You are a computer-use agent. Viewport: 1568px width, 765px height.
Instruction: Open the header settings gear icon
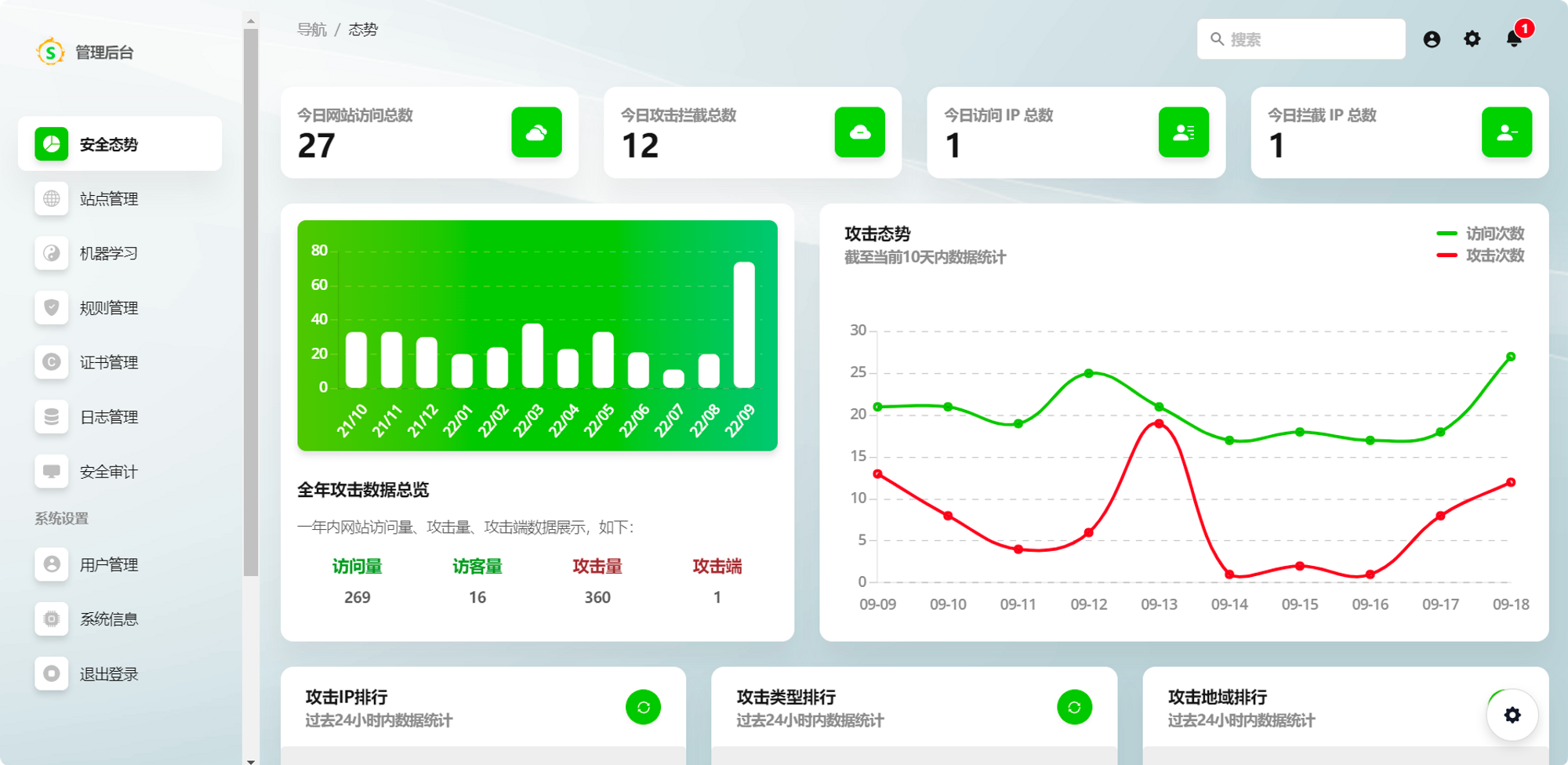(x=1472, y=38)
